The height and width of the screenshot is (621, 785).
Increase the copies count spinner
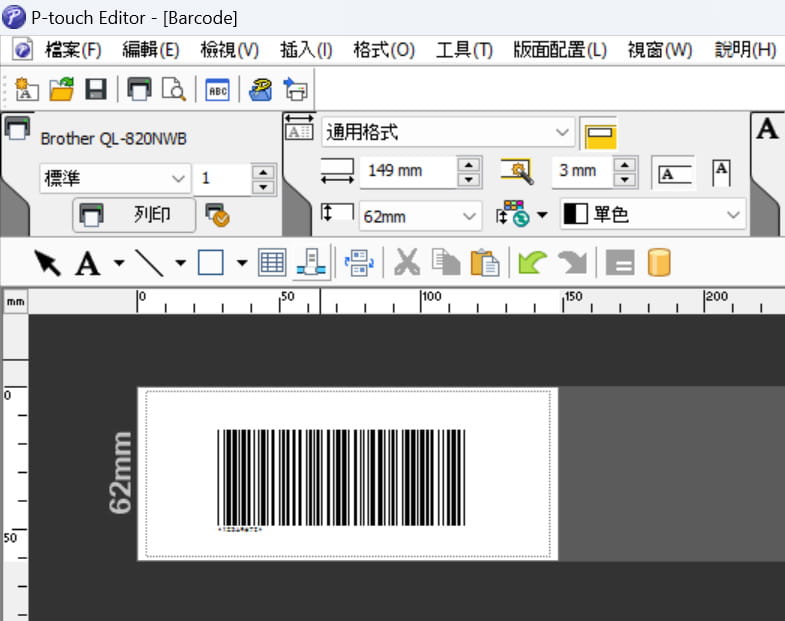263,172
